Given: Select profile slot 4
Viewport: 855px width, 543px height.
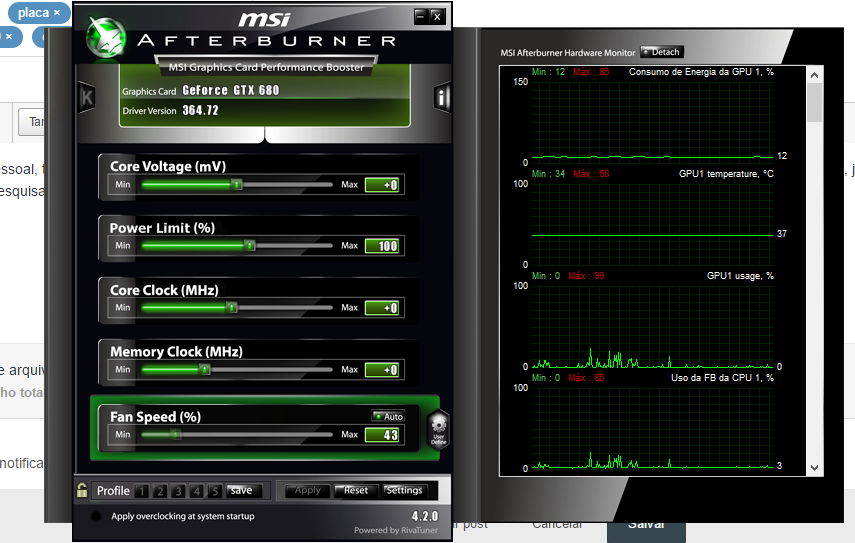Looking at the screenshot, I should pos(197,491).
